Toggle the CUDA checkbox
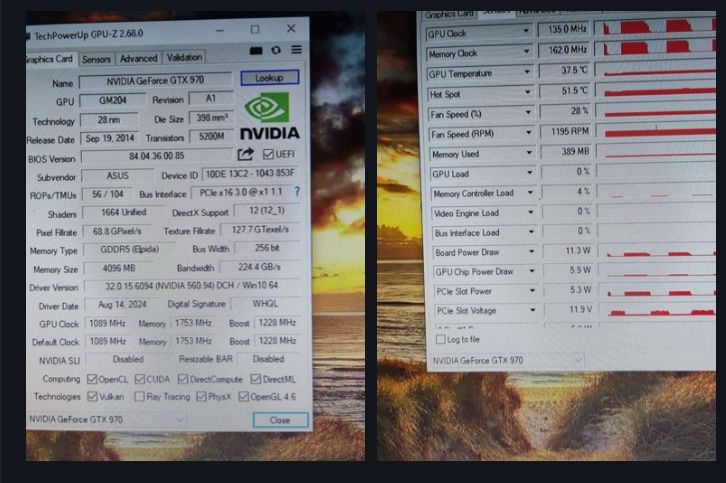This screenshot has height=483, width=726. pyautogui.click(x=140, y=379)
